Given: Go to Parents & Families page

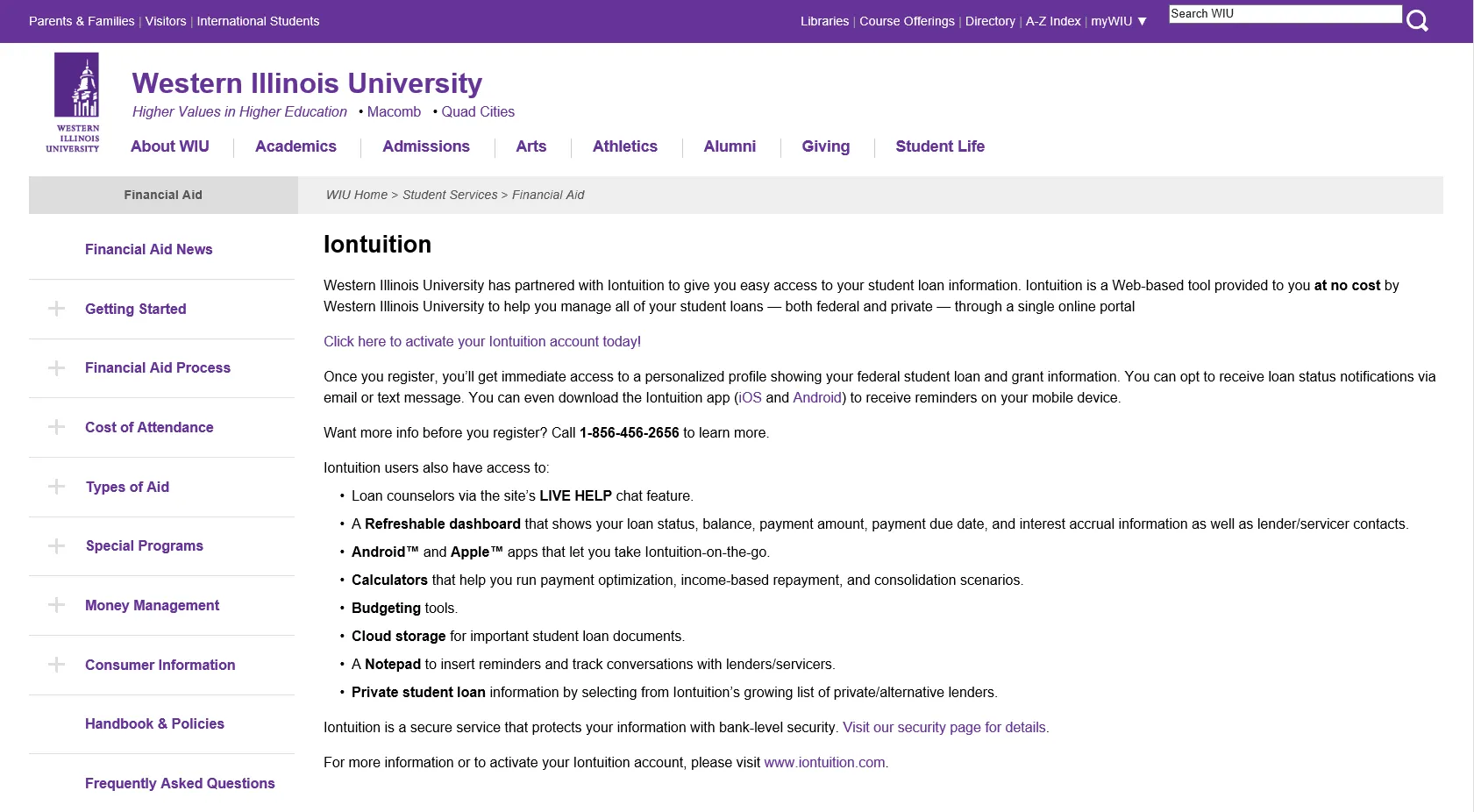Looking at the screenshot, I should pos(82,21).
